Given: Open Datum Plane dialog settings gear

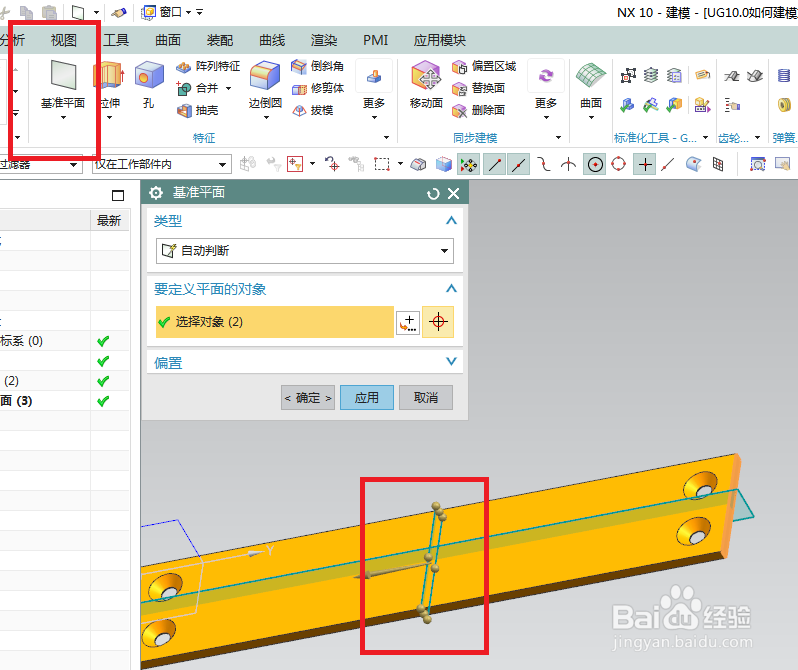Looking at the screenshot, I should tap(156, 193).
